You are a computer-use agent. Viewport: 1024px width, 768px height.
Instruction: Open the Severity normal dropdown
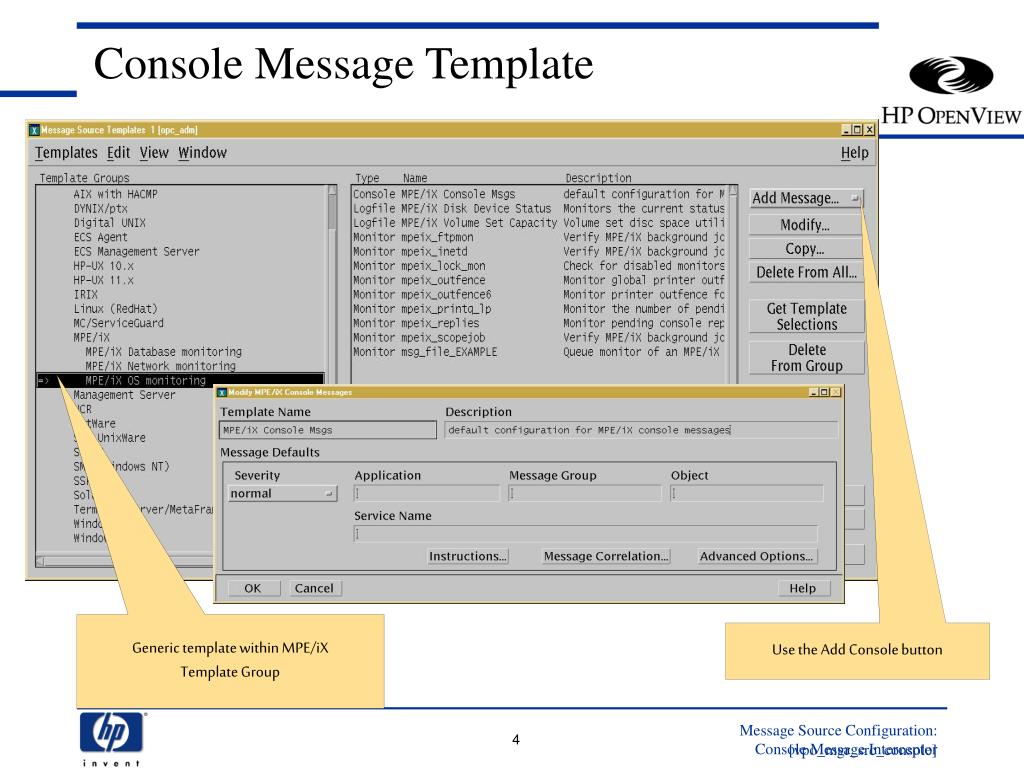pyautogui.click(x=282, y=494)
